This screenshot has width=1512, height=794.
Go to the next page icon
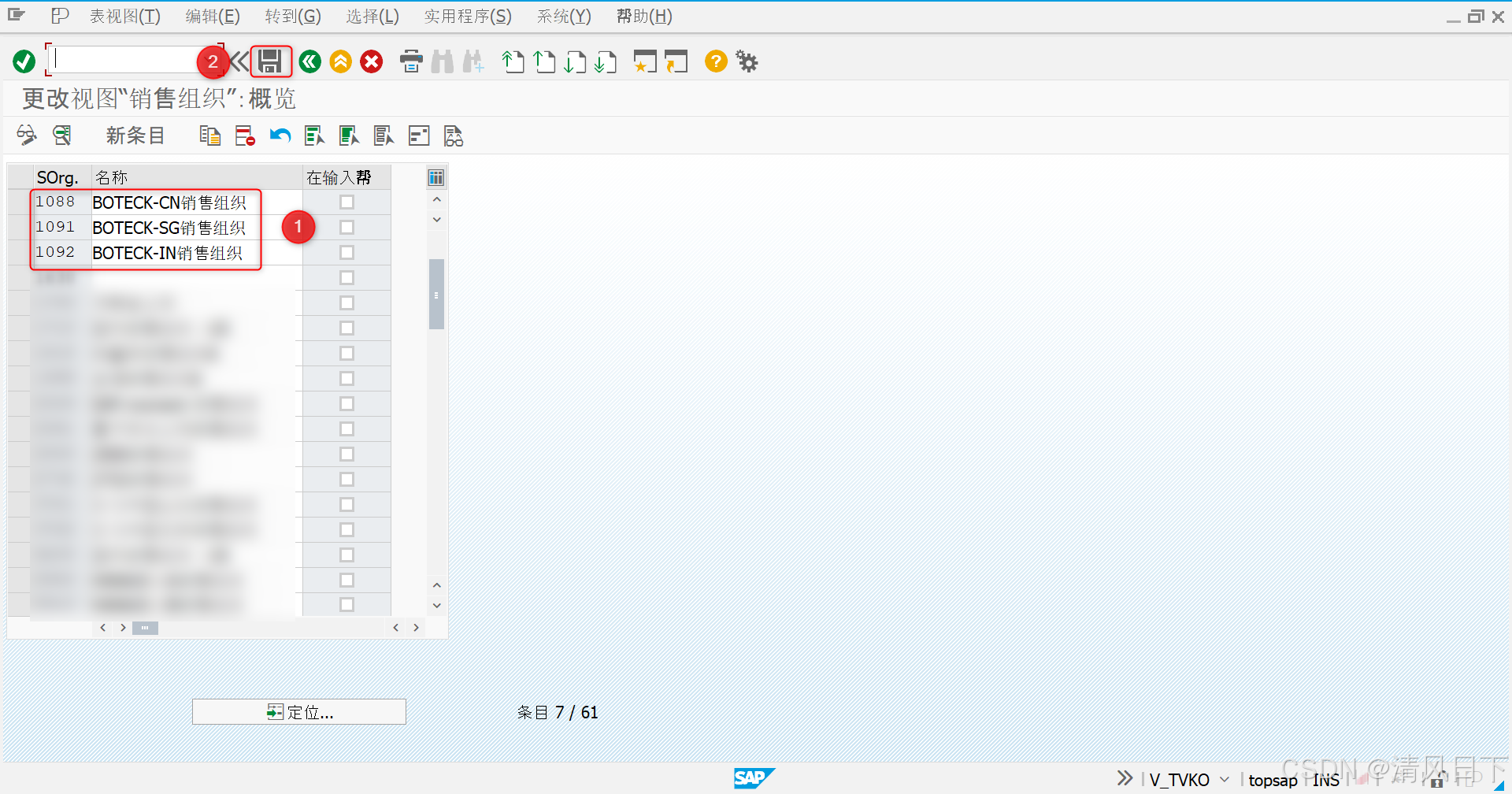point(575,61)
